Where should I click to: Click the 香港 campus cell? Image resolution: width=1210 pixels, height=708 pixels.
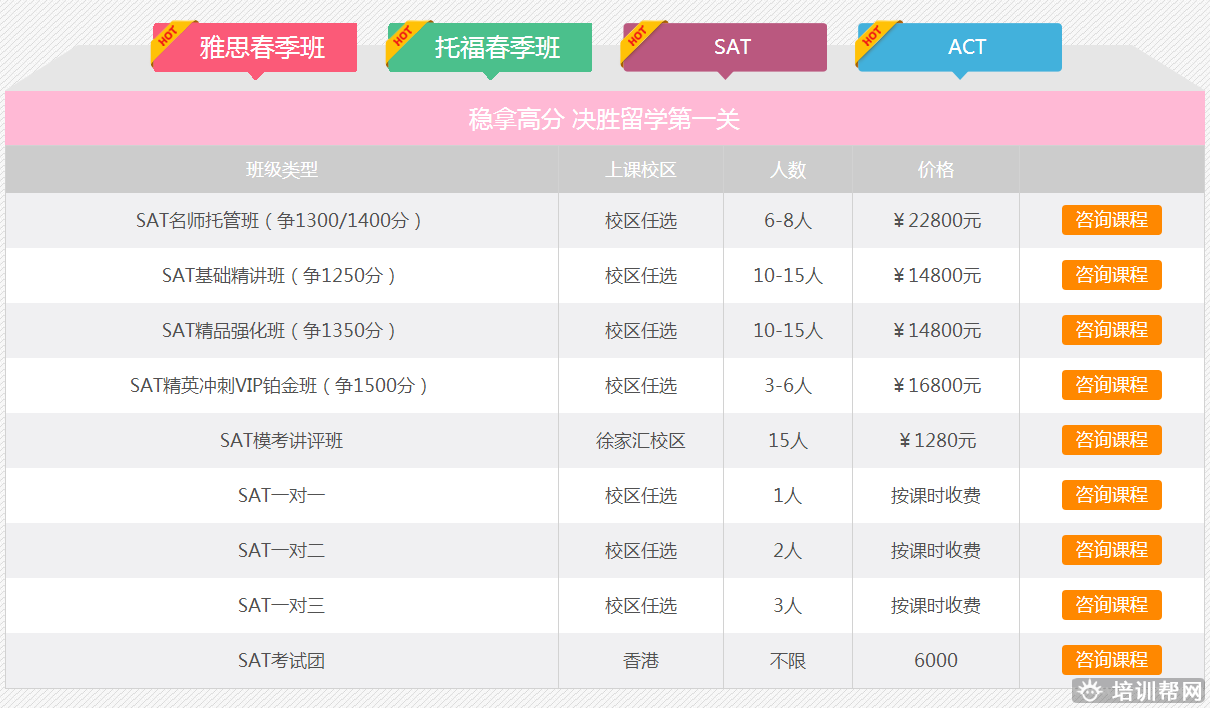(641, 661)
